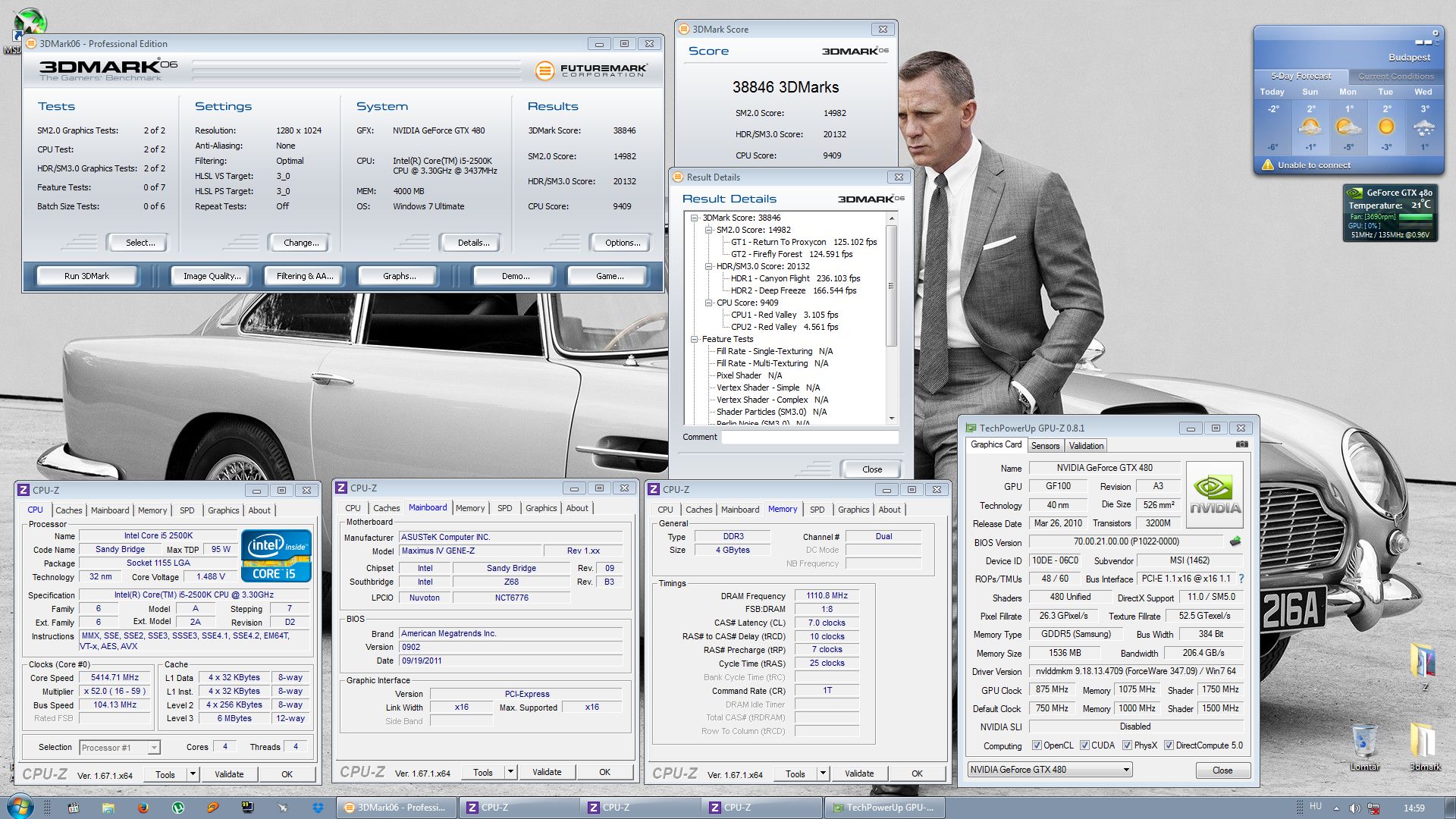Click Bus Interface question mark icon
The width and height of the screenshot is (1456, 819).
pyautogui.click(x=1241, y=579)
